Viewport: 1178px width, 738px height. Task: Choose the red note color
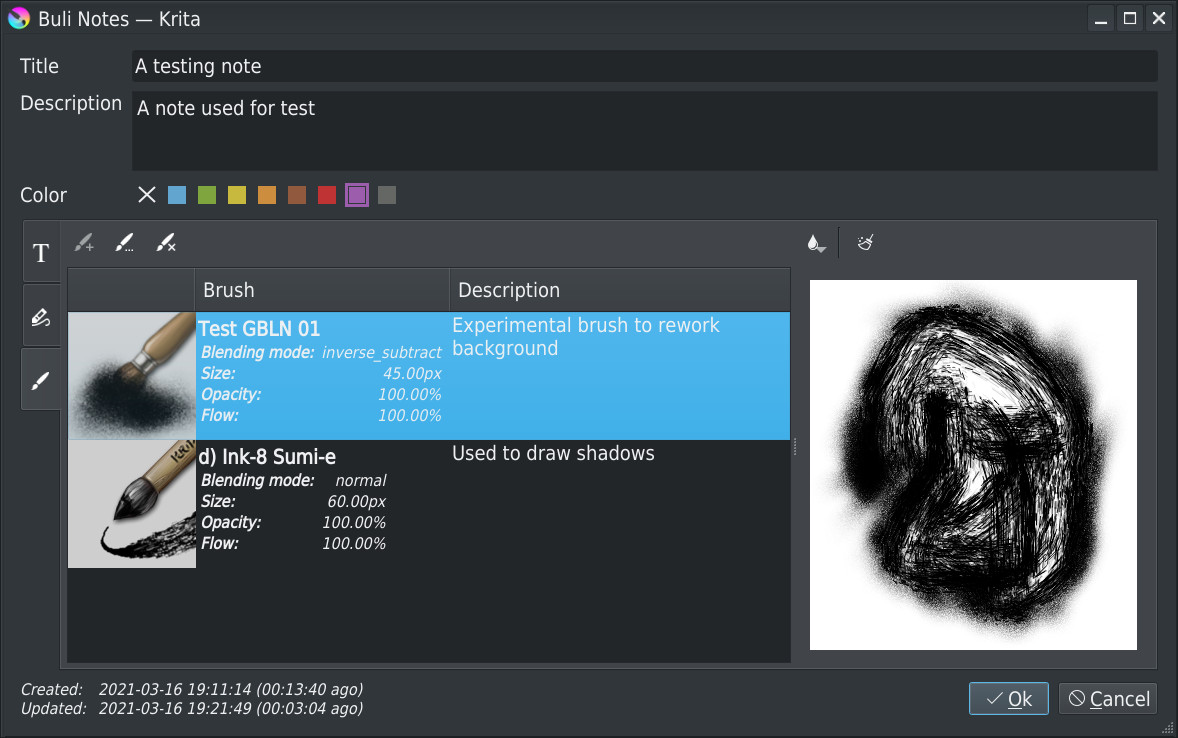pos(327,195)
